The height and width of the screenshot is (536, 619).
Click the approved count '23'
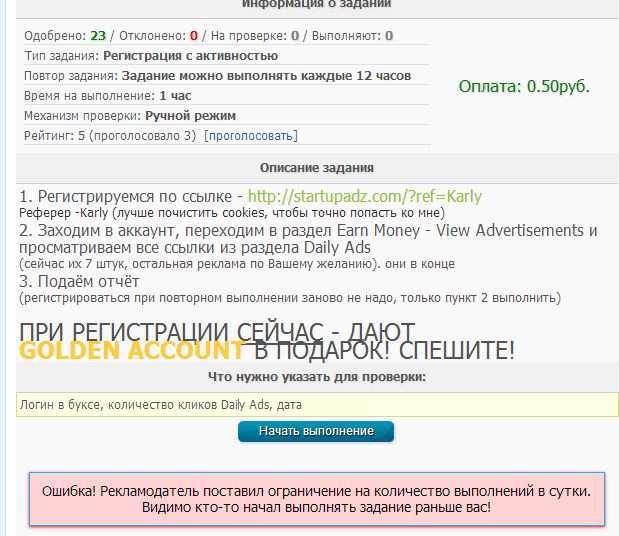pyautogui.click(x=98, y=36)
